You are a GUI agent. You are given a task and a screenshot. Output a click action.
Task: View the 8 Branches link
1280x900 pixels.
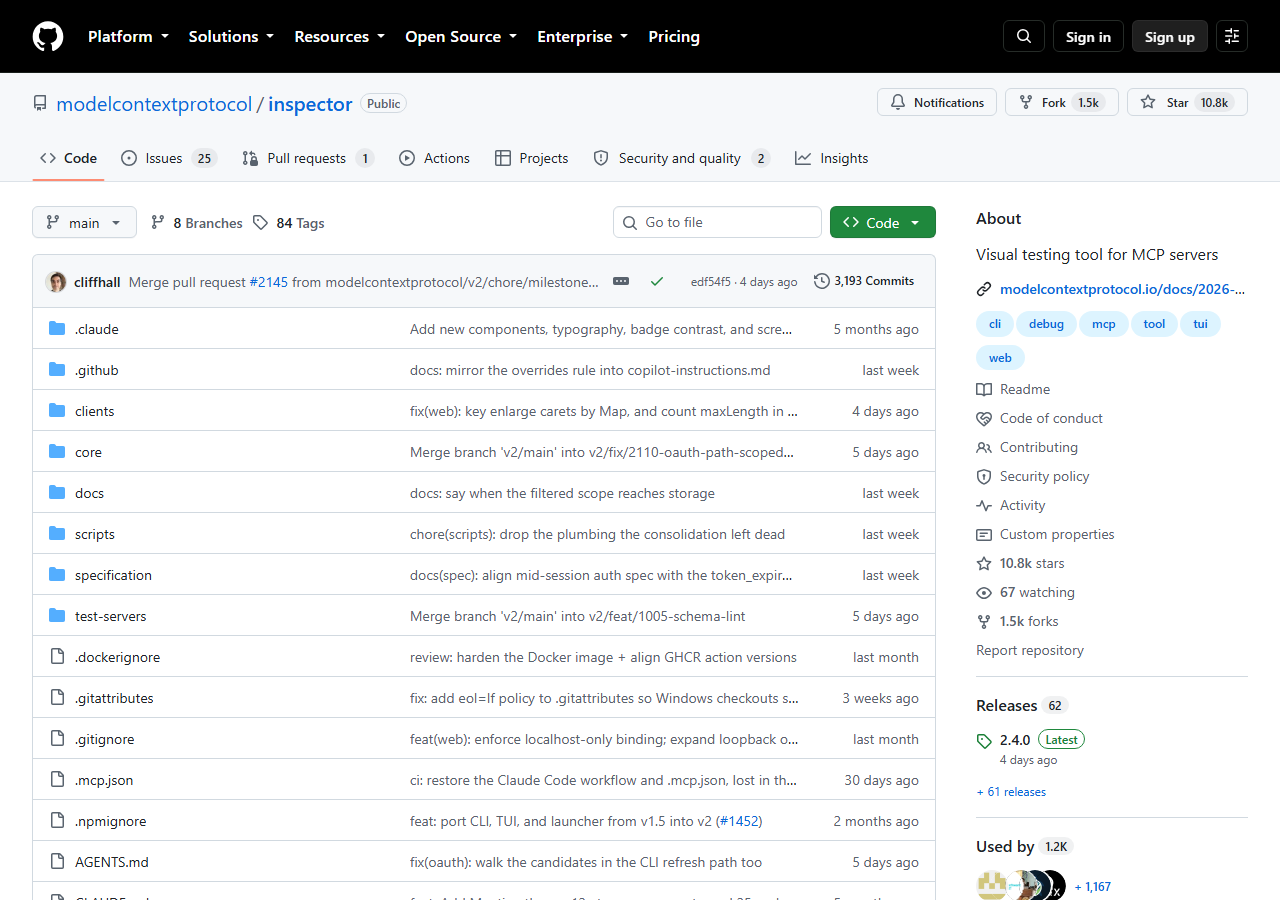tap(196, 223)
